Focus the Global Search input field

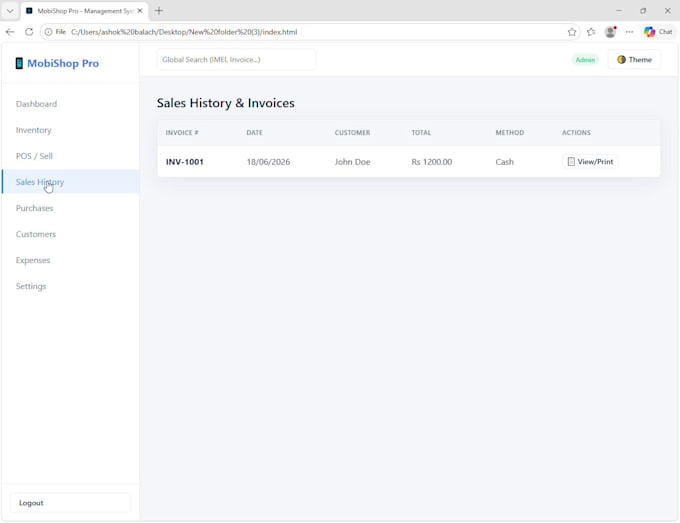236,60
